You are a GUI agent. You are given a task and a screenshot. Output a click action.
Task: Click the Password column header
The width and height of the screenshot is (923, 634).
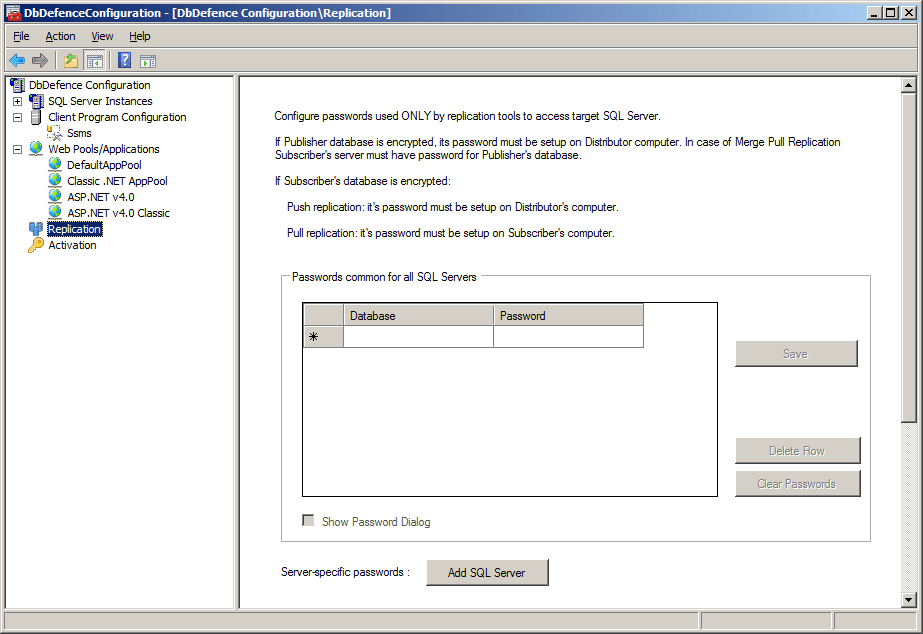coord(568,316)
